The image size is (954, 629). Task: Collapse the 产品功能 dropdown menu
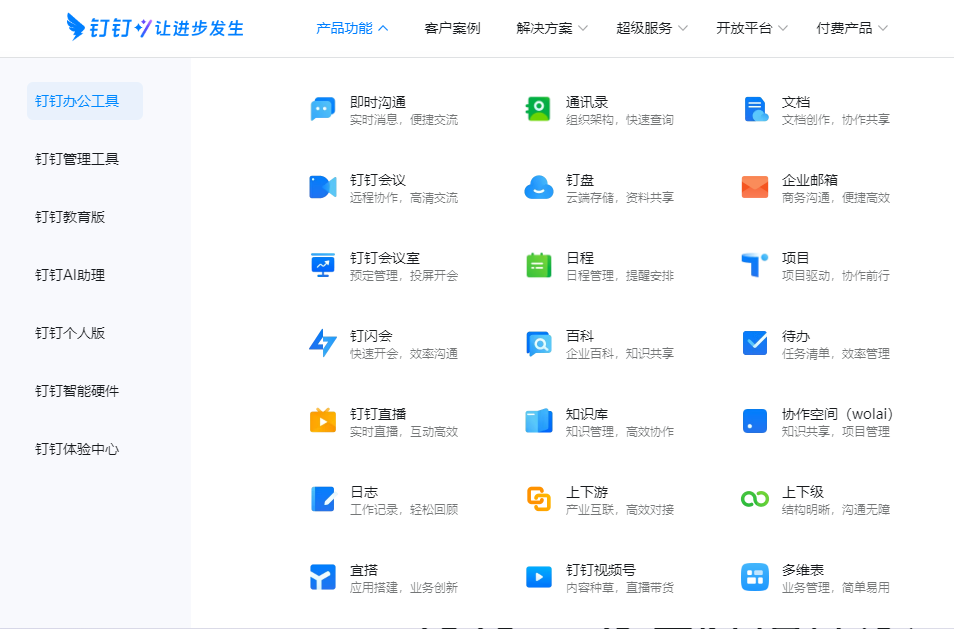352,28
